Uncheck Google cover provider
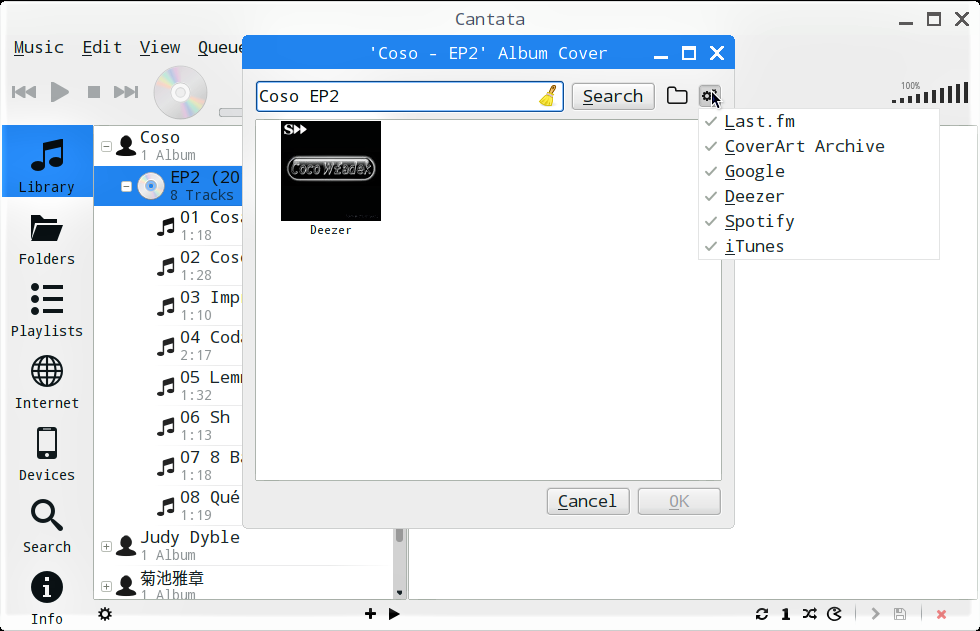This screenshot has height=631, width=980. tap(819, 171)
